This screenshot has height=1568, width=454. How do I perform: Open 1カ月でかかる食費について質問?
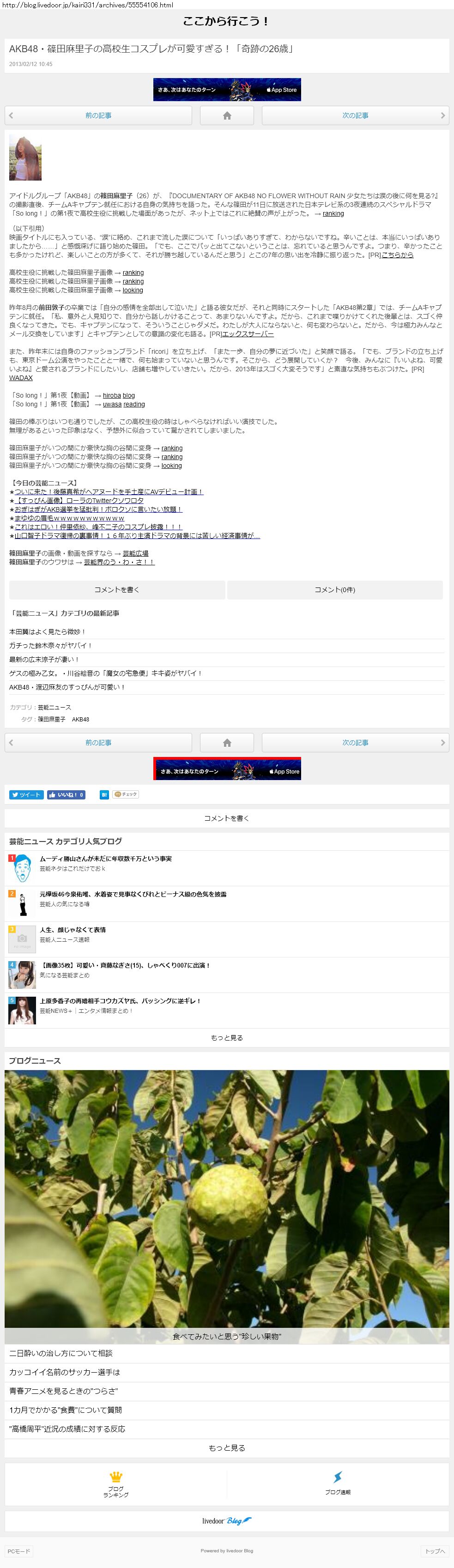[x=227, y=1410]
